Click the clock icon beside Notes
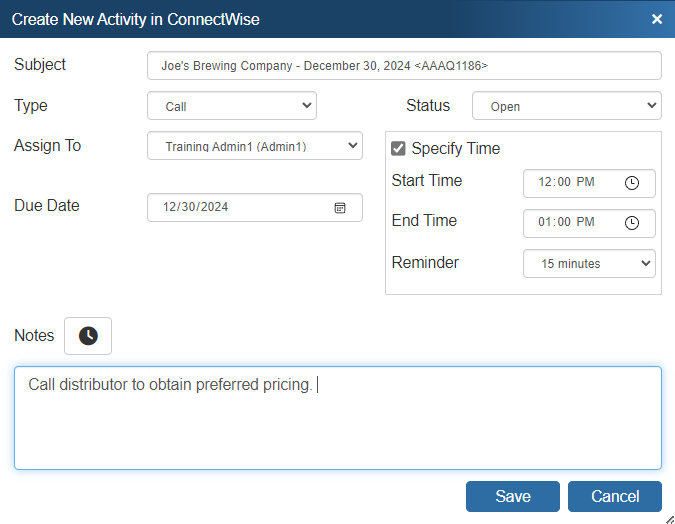The height and width of the screenshot is (524, 675). pyautogui.click(x=88, y=336)
